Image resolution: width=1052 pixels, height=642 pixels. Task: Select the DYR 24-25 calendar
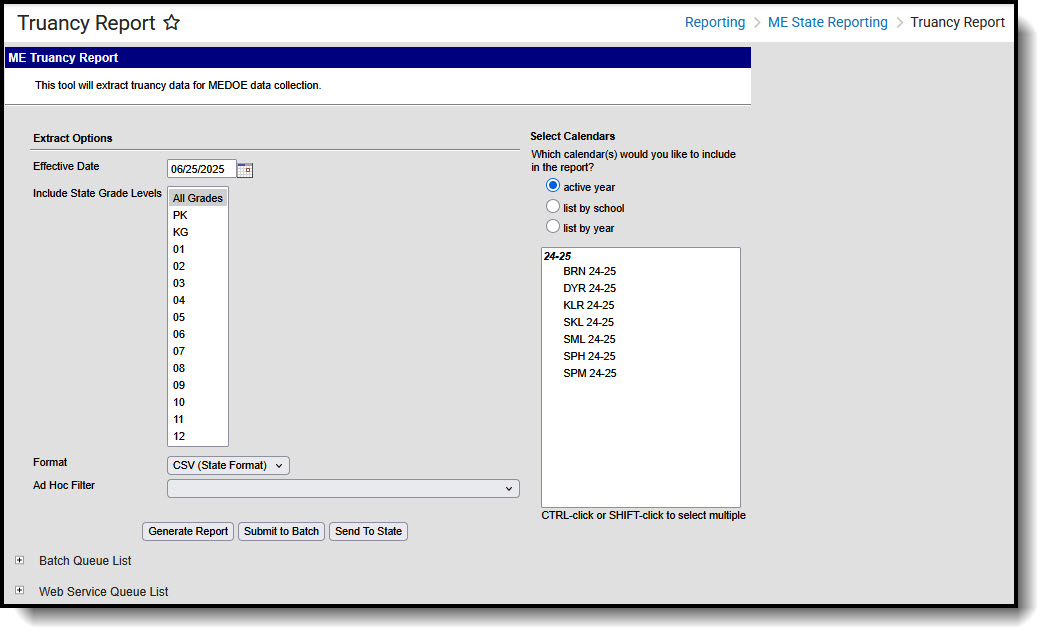coord(590,288)
